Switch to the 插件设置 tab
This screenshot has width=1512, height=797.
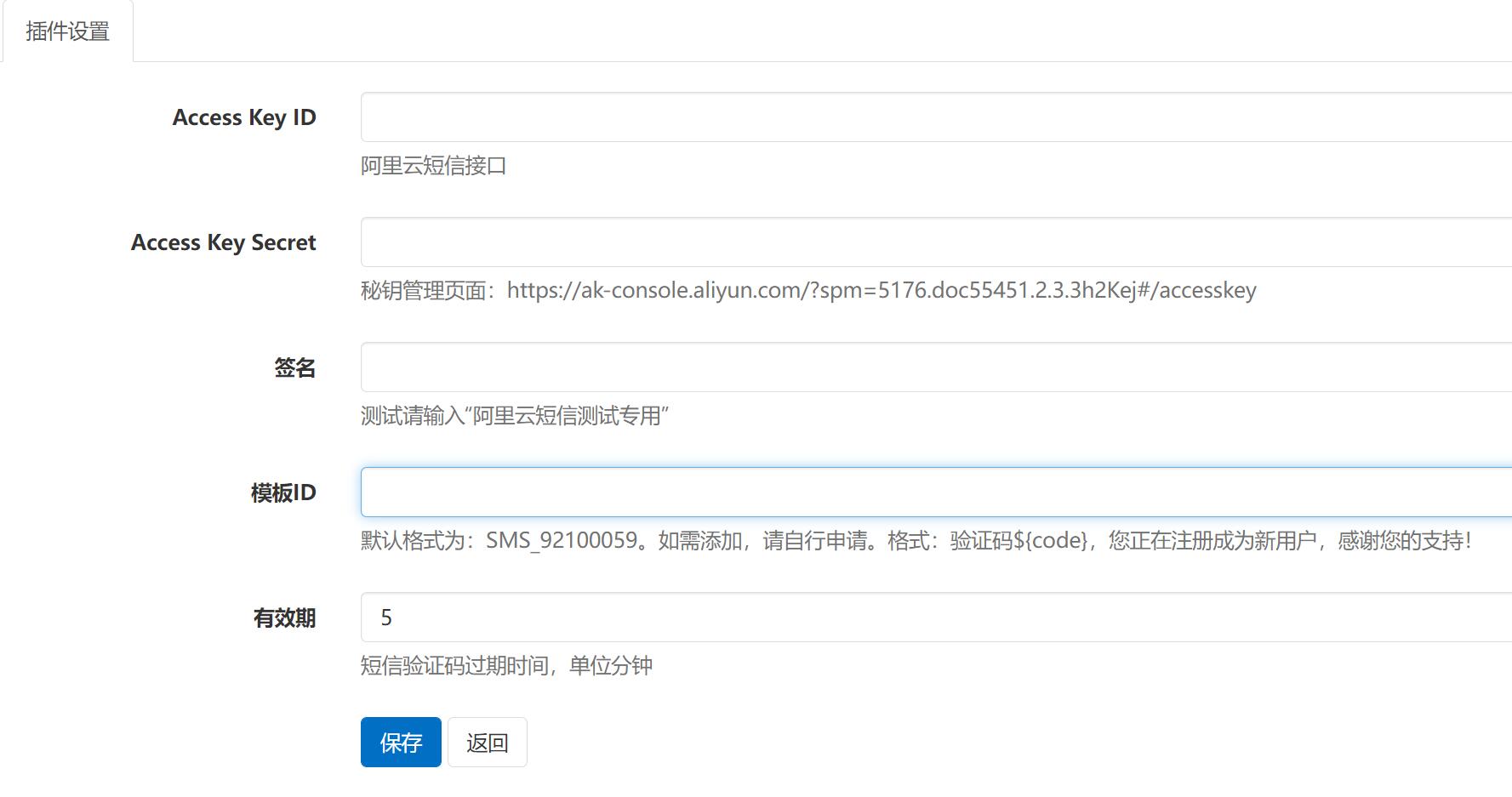point(67,31)
